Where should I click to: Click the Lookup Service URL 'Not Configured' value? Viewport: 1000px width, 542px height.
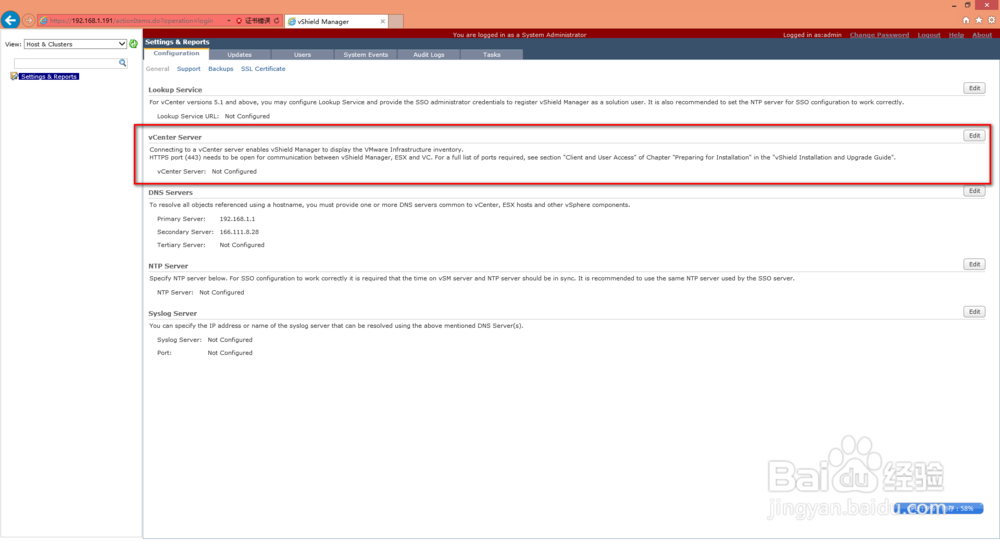pyautogui.click(x=247, y=117)
